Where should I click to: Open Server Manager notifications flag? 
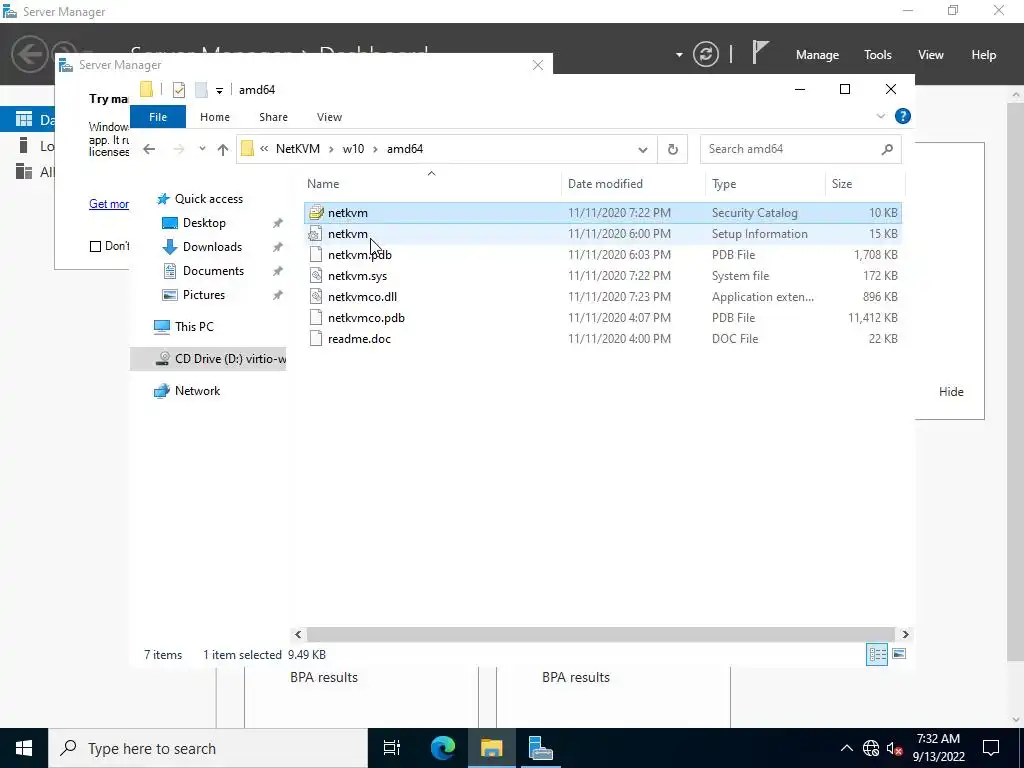click(760, 52)
